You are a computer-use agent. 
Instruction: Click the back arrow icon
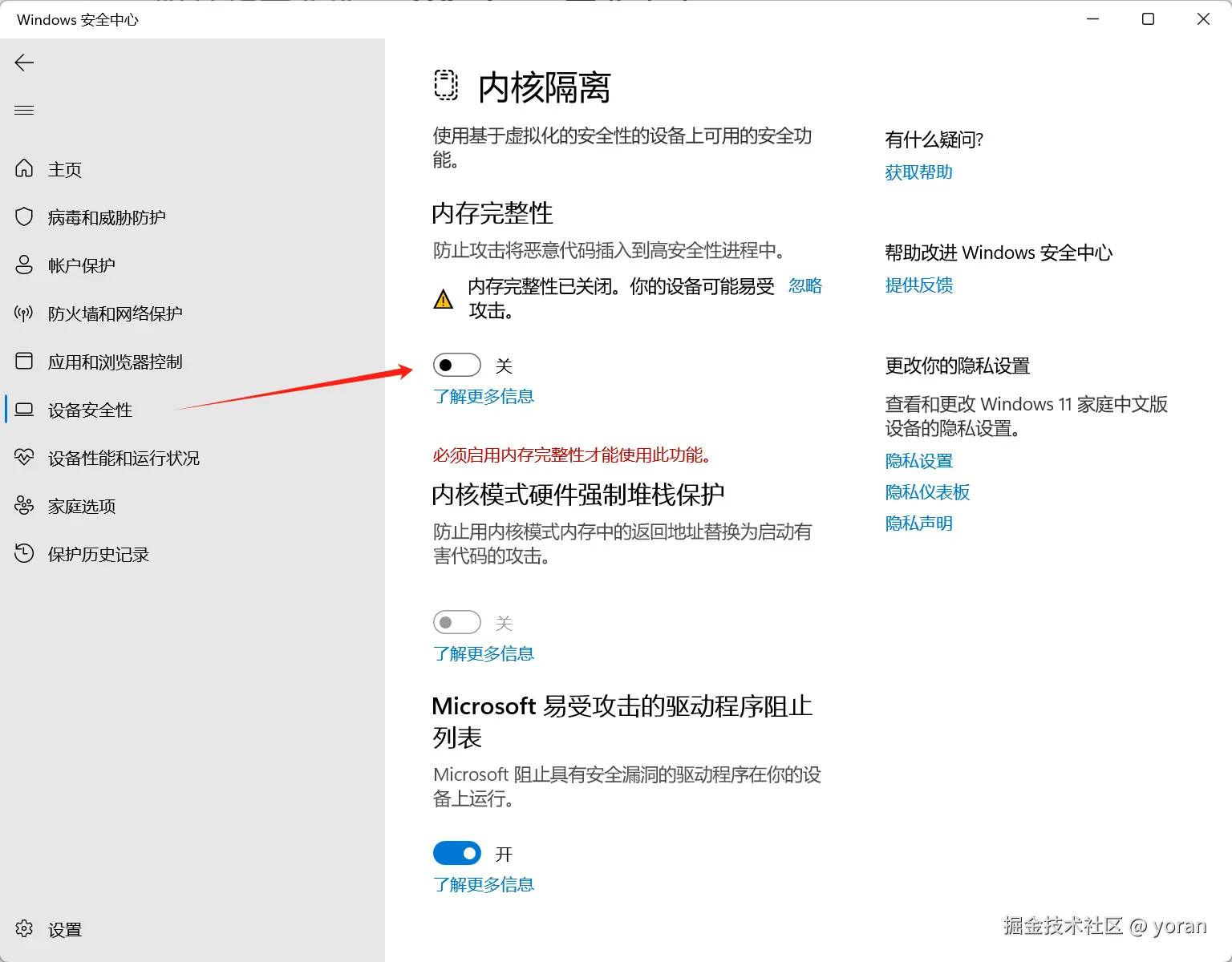pyautogui.click(x=24, y=63)
